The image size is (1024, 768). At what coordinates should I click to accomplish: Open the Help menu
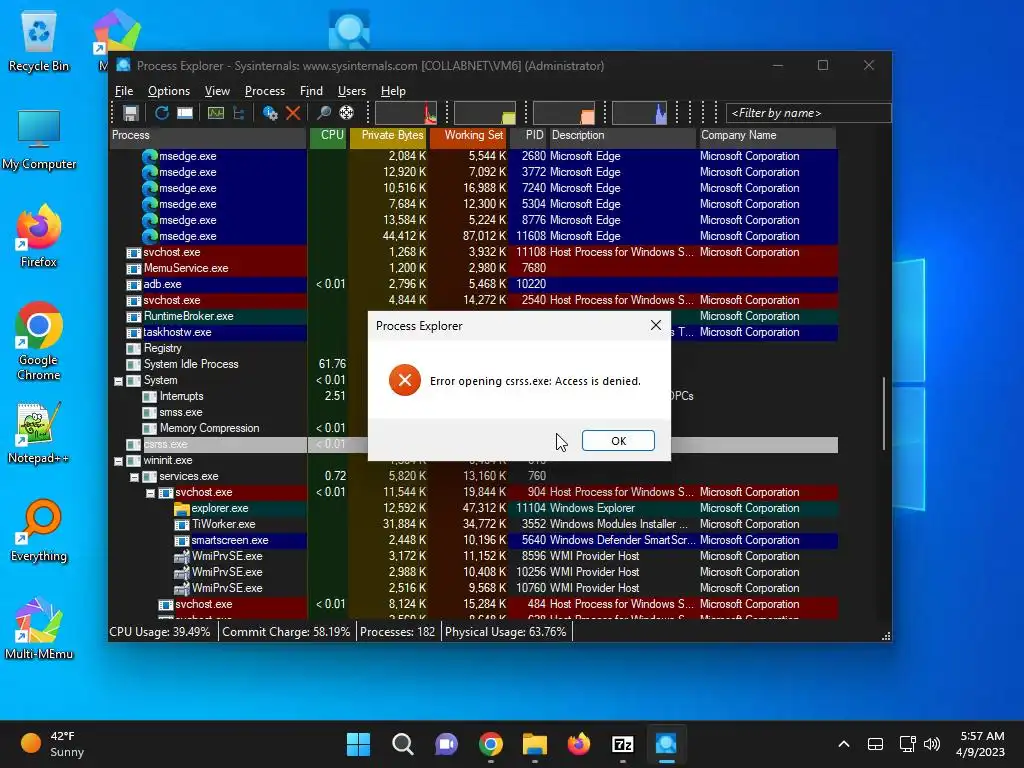(393, 91)
